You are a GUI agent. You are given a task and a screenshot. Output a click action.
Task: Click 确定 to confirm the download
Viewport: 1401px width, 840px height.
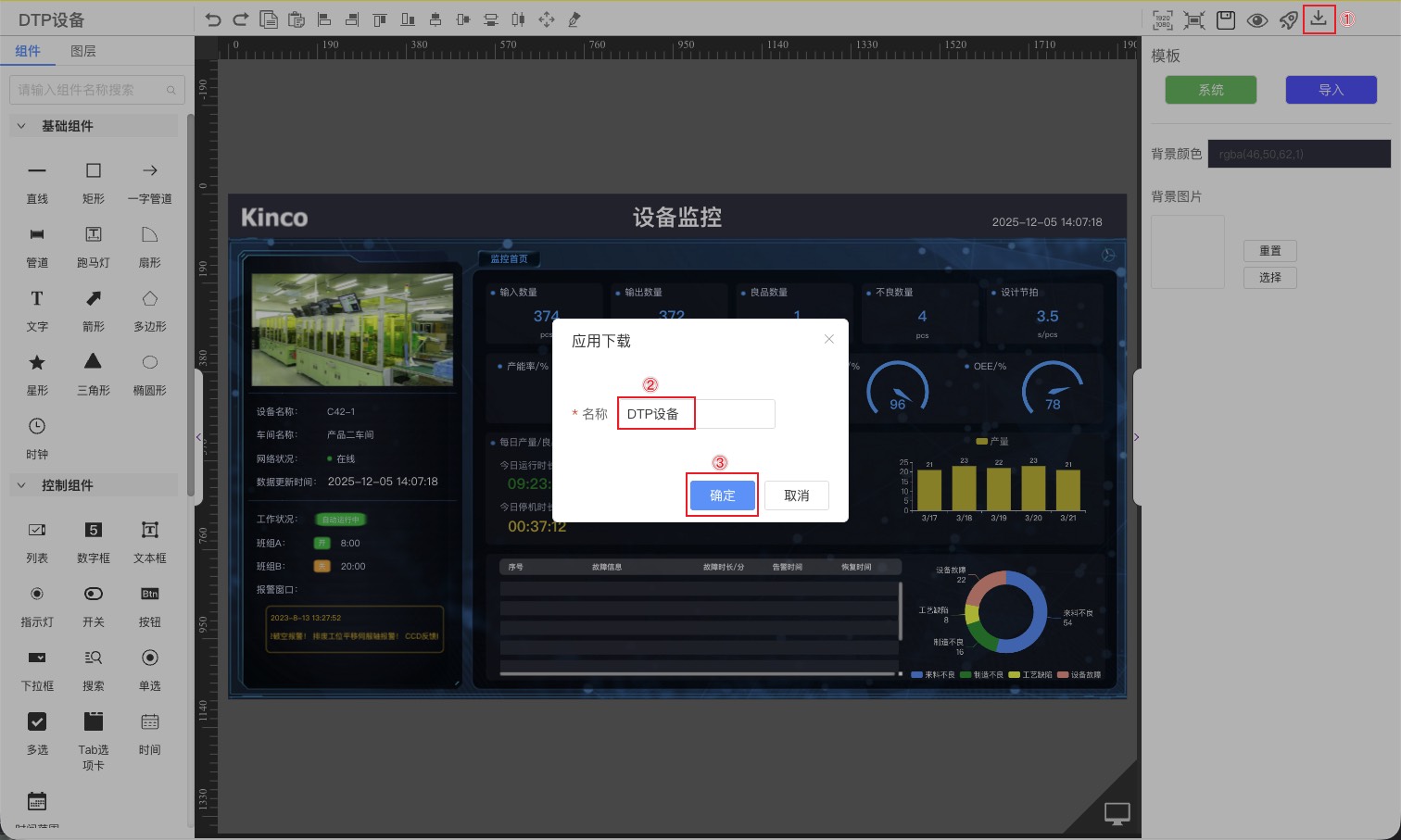pos(722,495)
